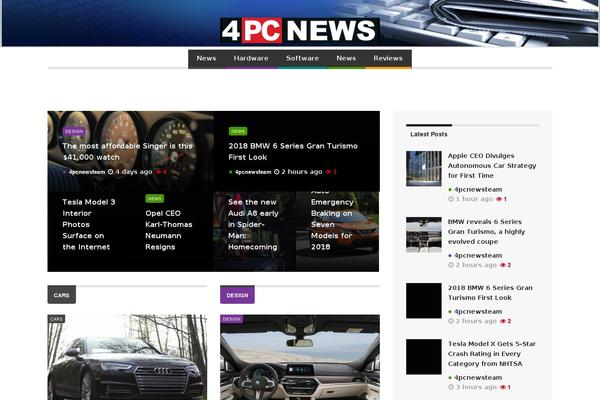Open 'See the new Audi A8' article
This screenshot has height=400, width=600.
(253, 225)
